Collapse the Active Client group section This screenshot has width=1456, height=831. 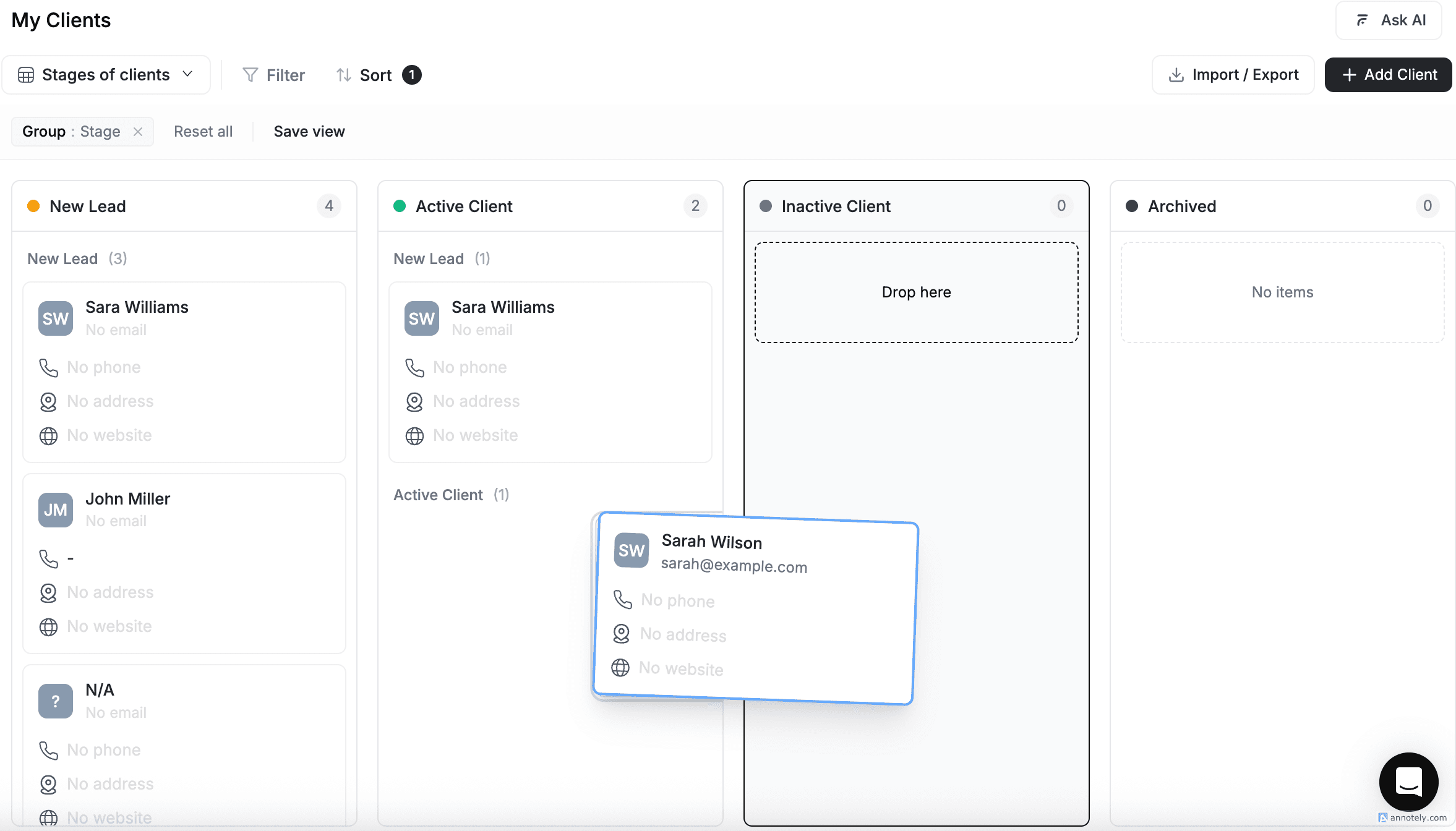439,495
